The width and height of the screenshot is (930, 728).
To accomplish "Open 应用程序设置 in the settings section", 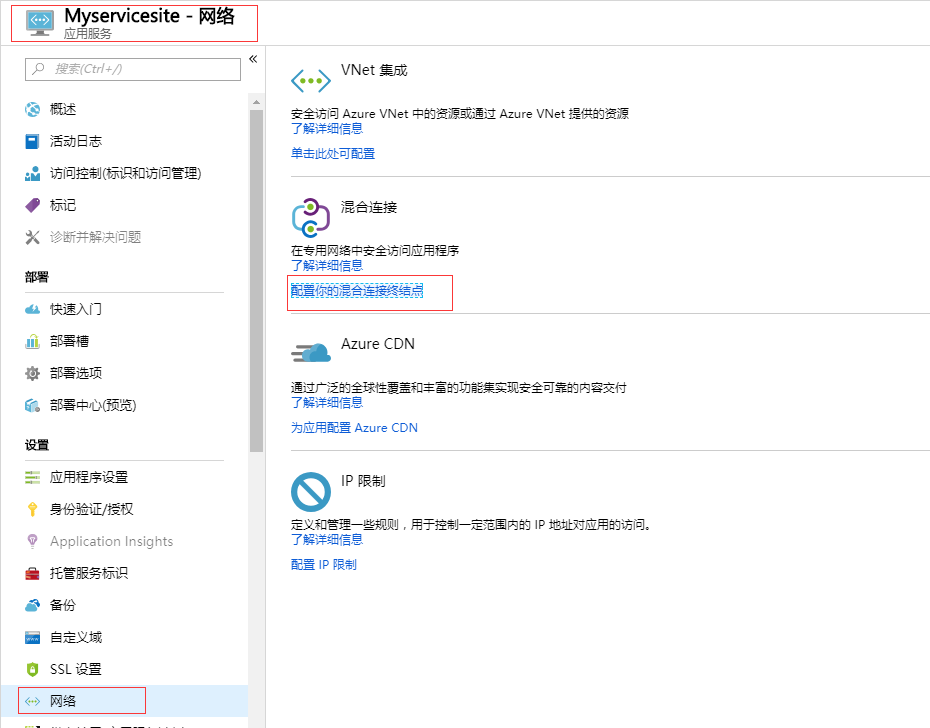I will pos(89,477).
